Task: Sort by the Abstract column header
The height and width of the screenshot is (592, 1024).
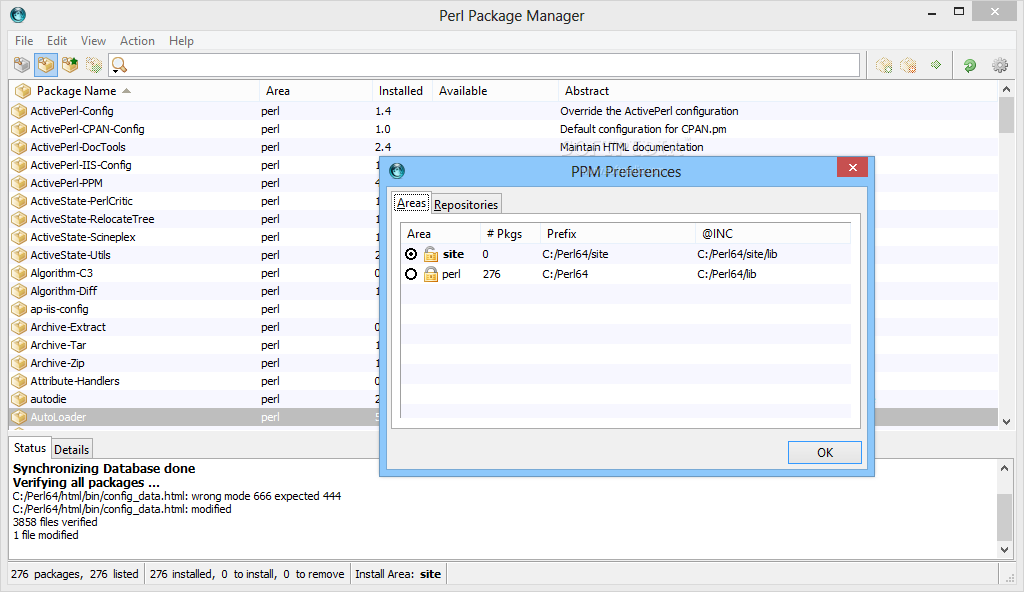Action: pyautogui.click(x=777, y=91)
